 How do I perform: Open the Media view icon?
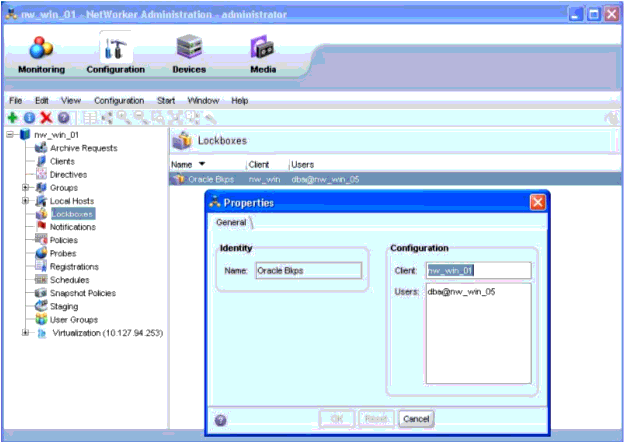click(262, 48)
